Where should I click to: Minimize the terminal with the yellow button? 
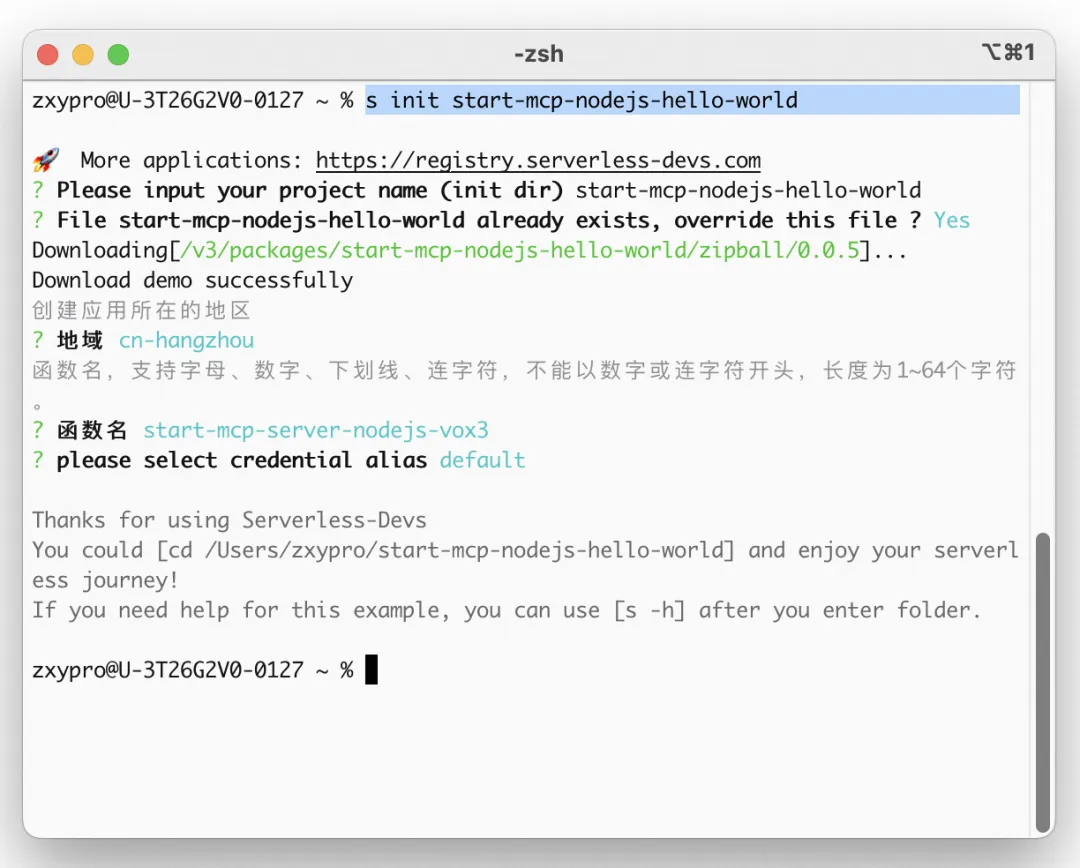tap(83, 54)
